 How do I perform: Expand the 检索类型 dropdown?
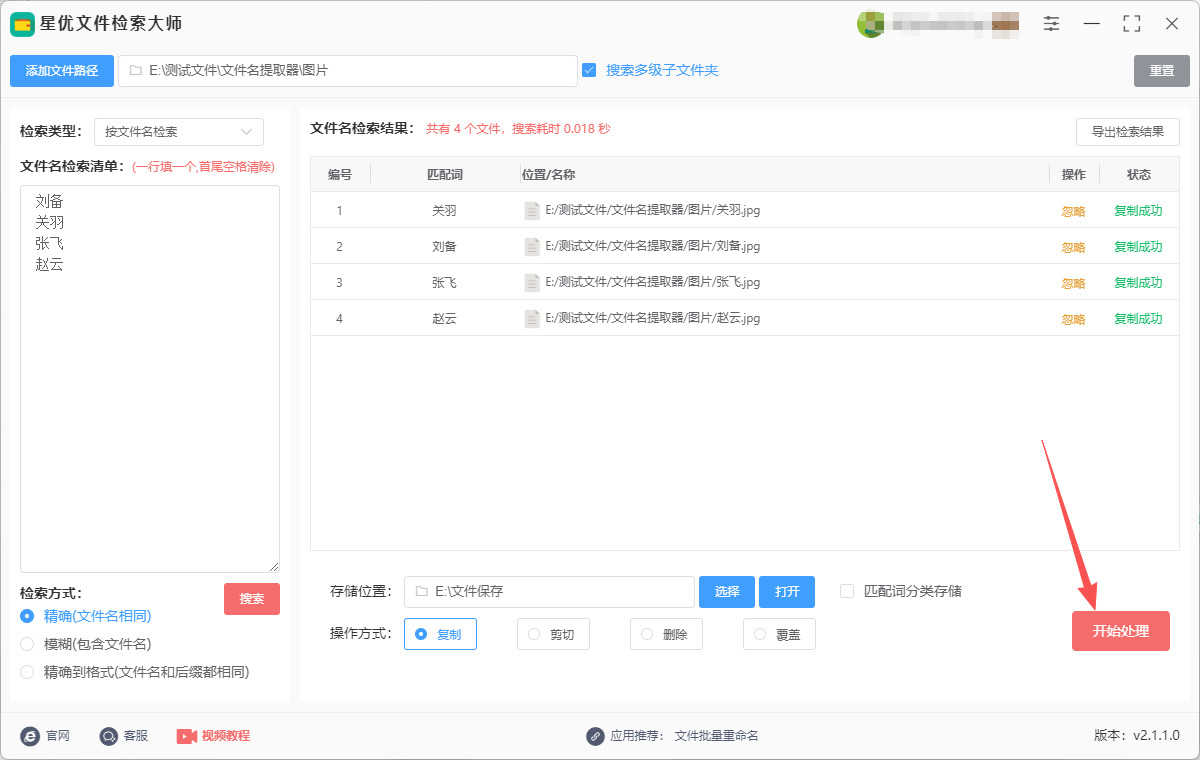(x=179, y=132)
